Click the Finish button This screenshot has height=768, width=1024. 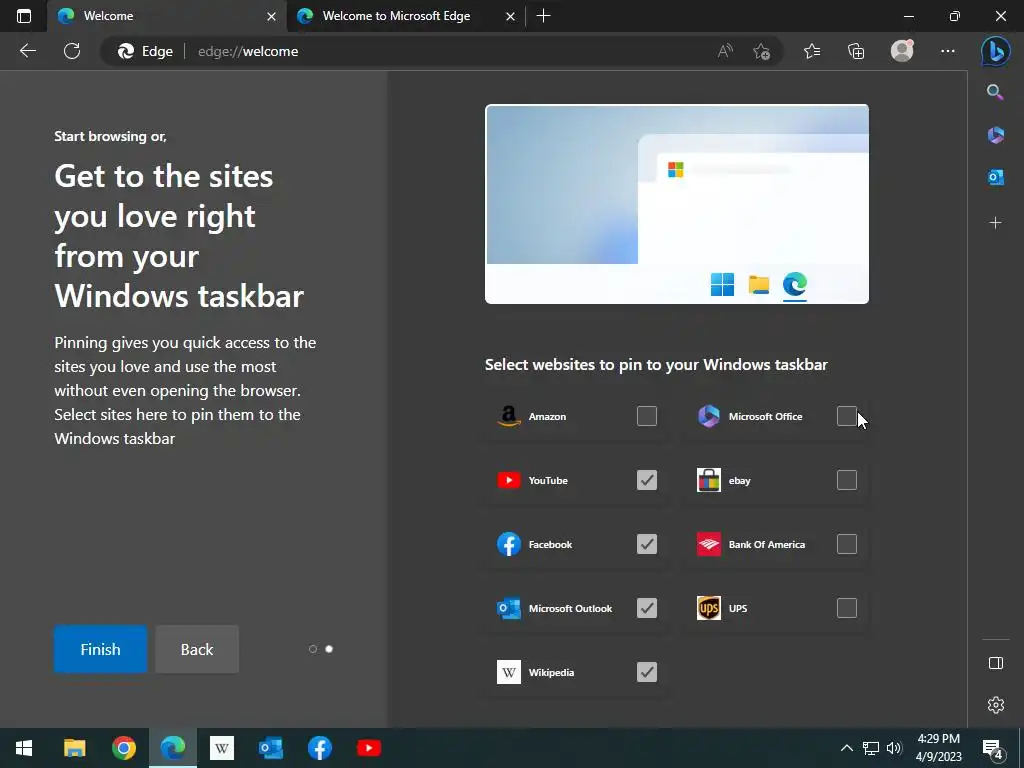[101, 649]
